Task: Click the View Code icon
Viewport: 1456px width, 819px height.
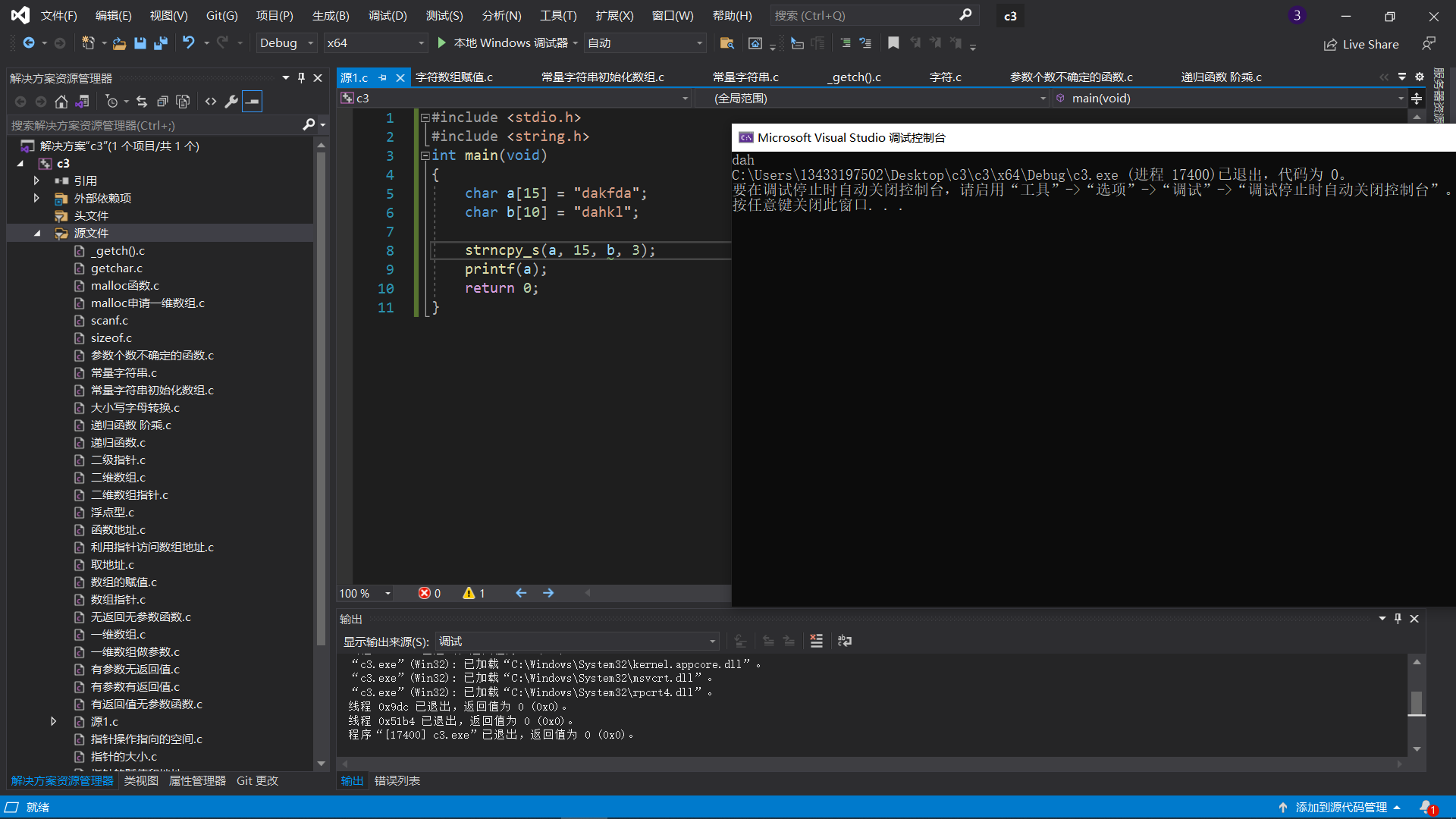Action: 211,102
